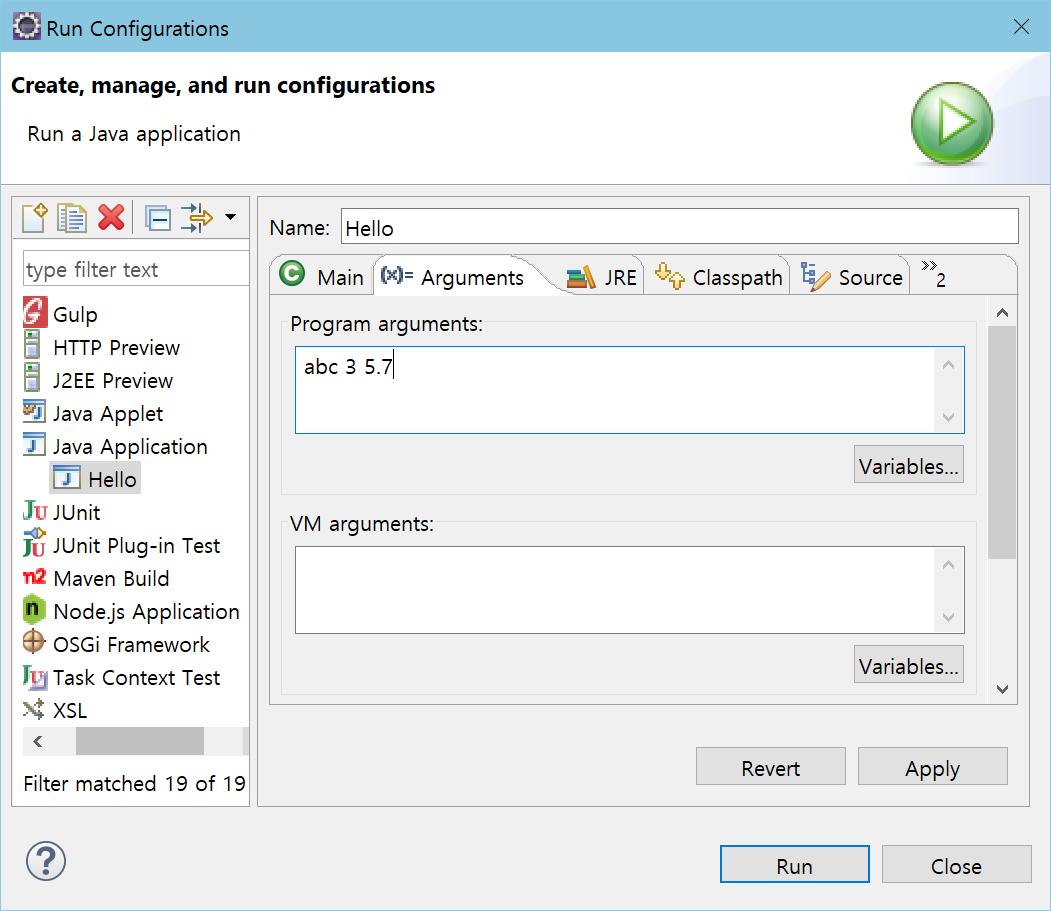Open the Classpath tab
1051x911 pixels.
pos(718,276)
